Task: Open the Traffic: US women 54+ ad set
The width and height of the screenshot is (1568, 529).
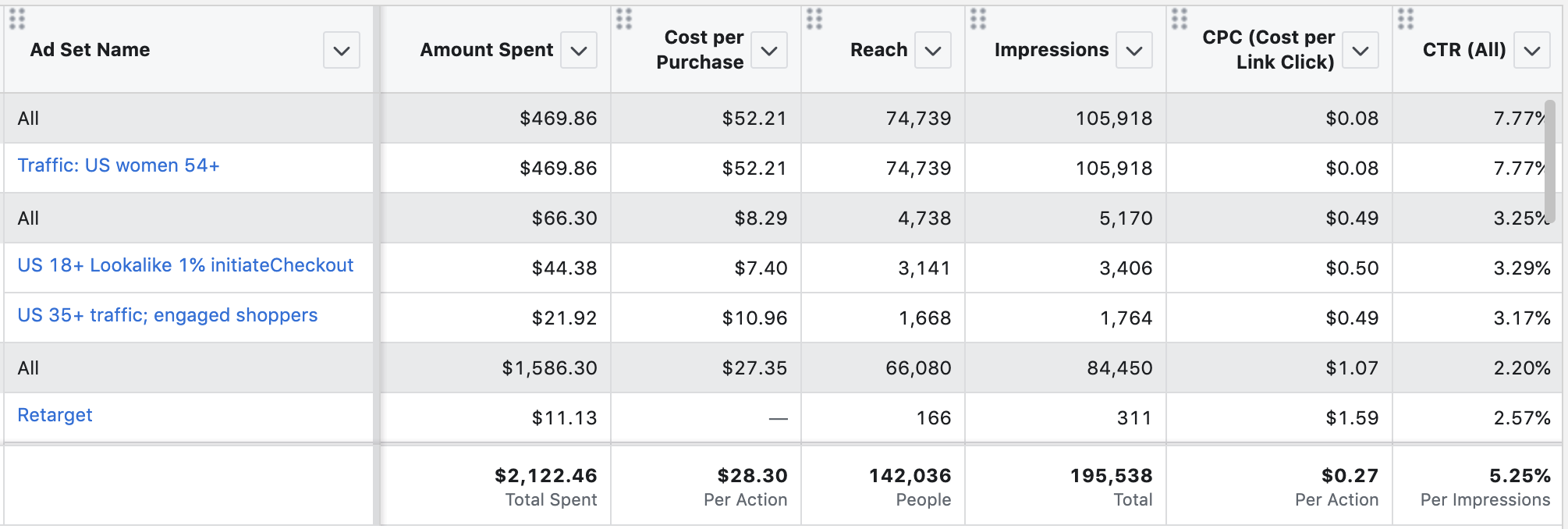Action: [119, 165]
